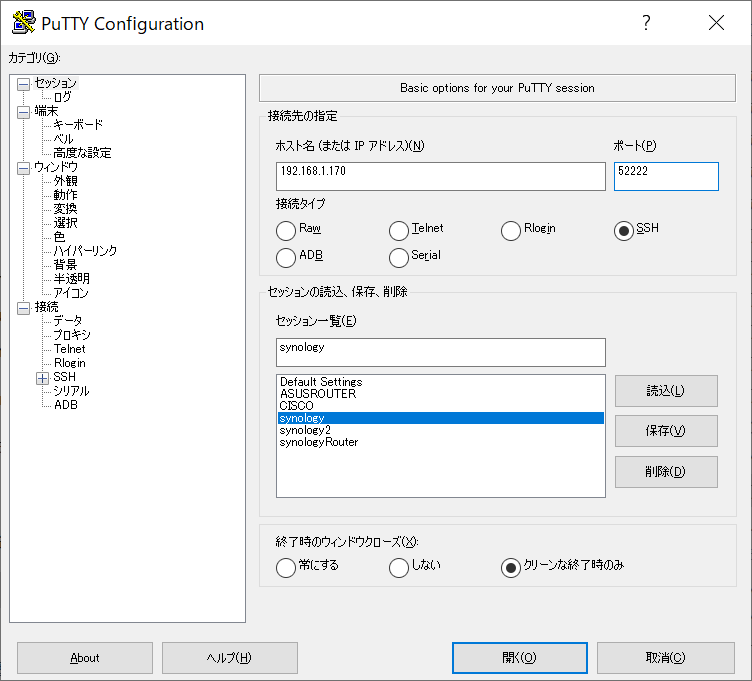Select the SSH connection type
The height and width of the screenshot is (681, 752).
tap(623, 231)
